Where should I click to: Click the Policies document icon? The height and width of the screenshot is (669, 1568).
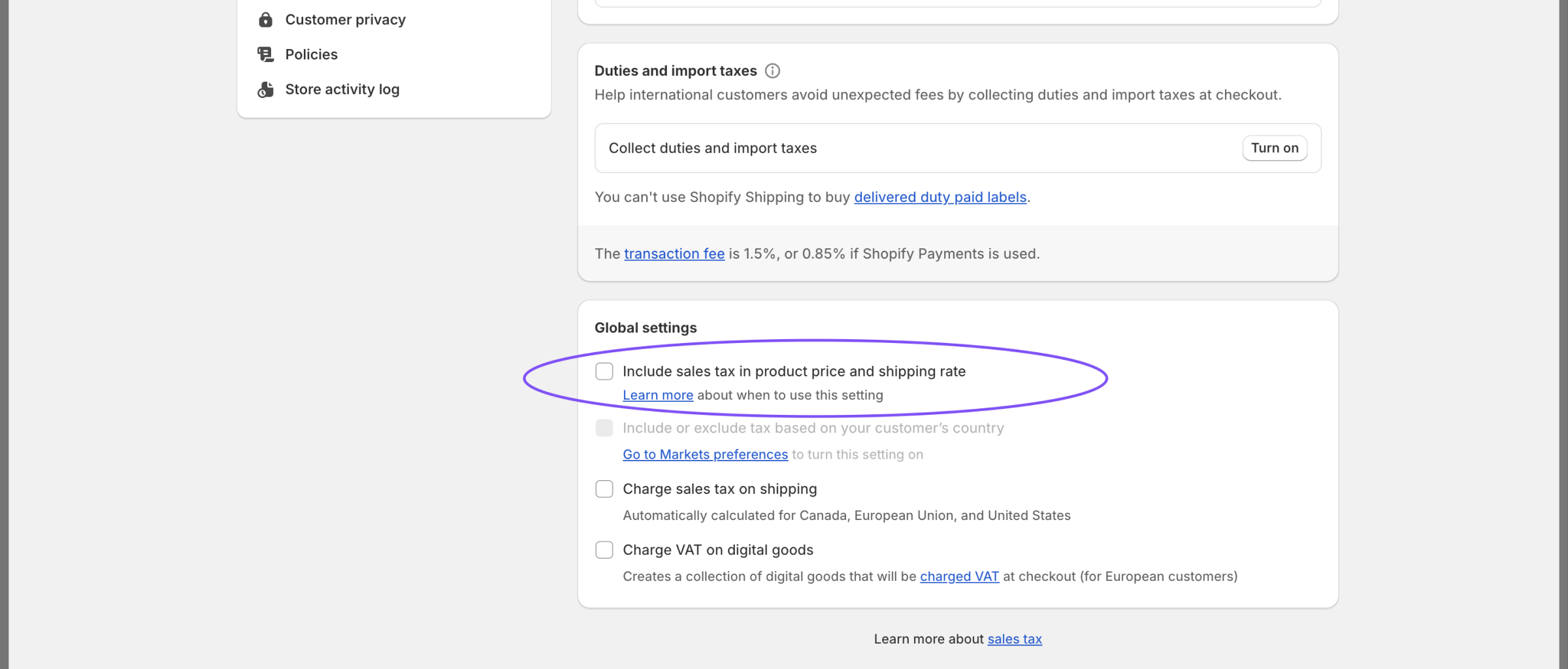coord(265,54)
